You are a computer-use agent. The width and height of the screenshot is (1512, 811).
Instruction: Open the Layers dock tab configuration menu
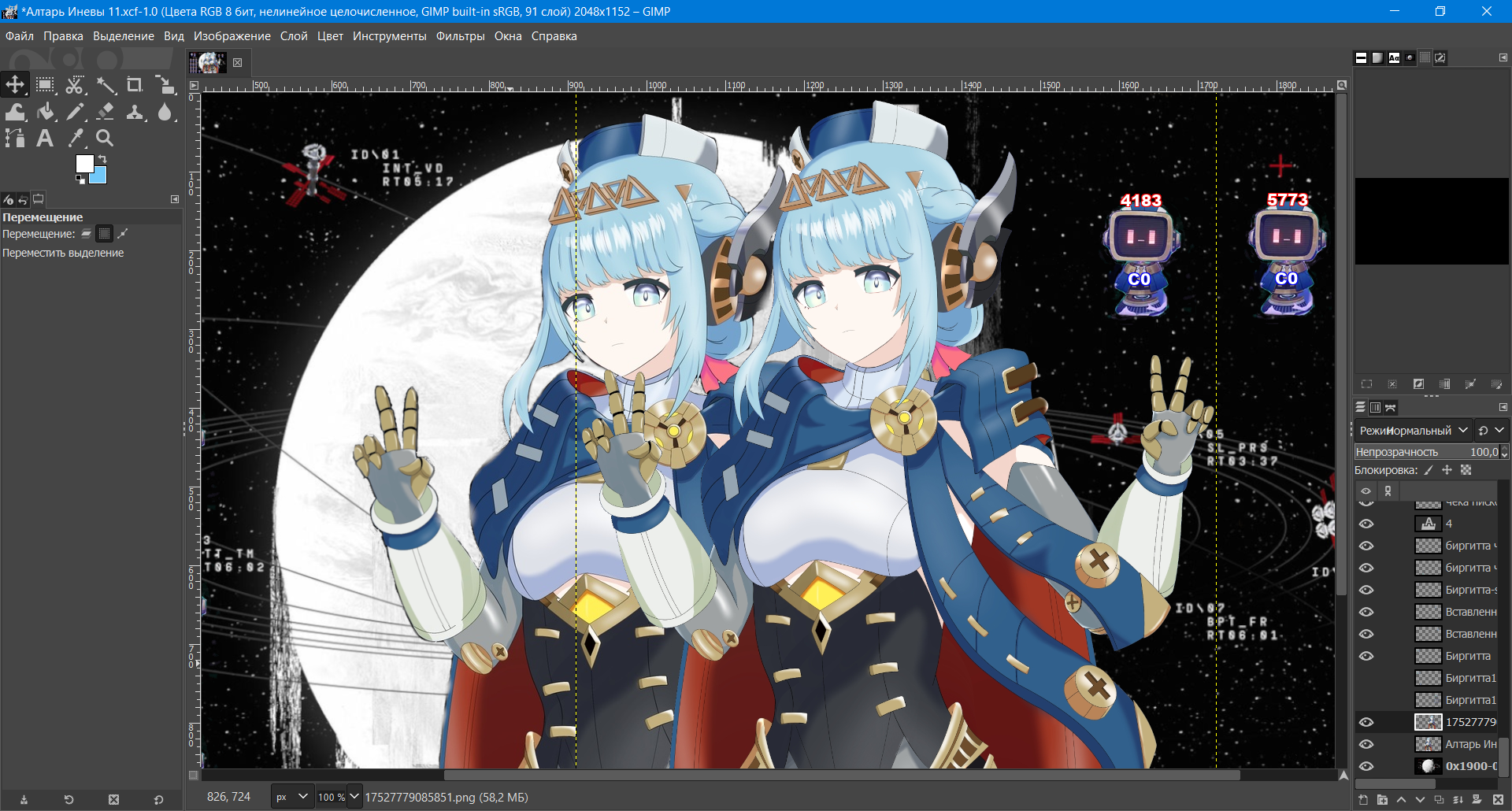(x=1503, y=408)
